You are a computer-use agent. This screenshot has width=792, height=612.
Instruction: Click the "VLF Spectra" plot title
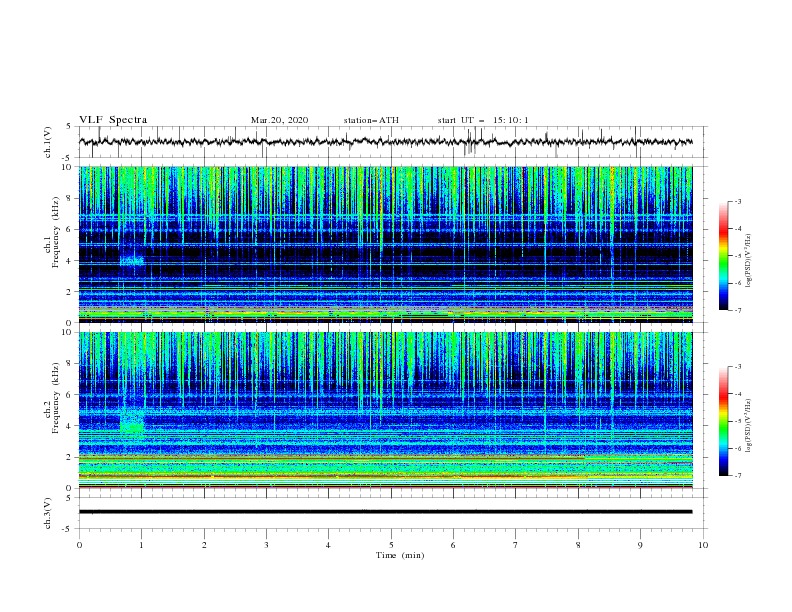coord(113,120)
